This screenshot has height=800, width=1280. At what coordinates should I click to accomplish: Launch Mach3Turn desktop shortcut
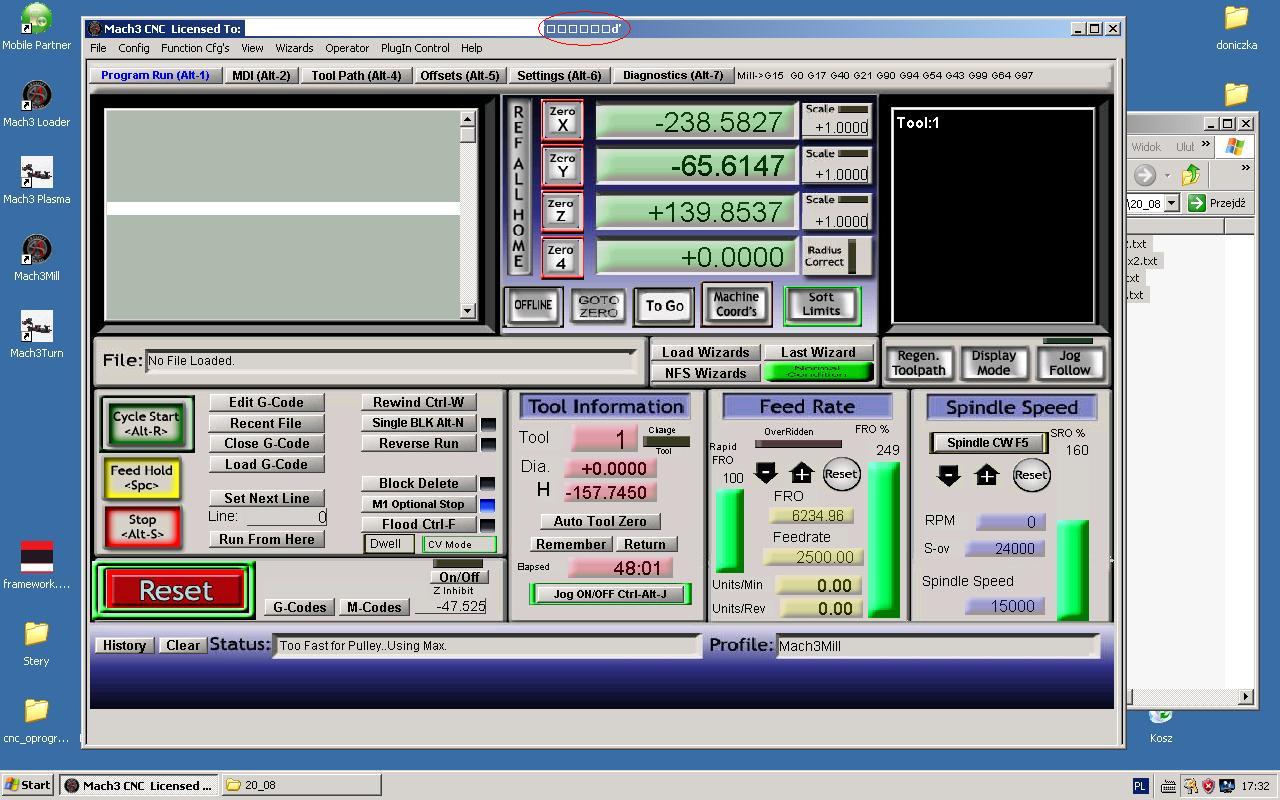(36, 334)
